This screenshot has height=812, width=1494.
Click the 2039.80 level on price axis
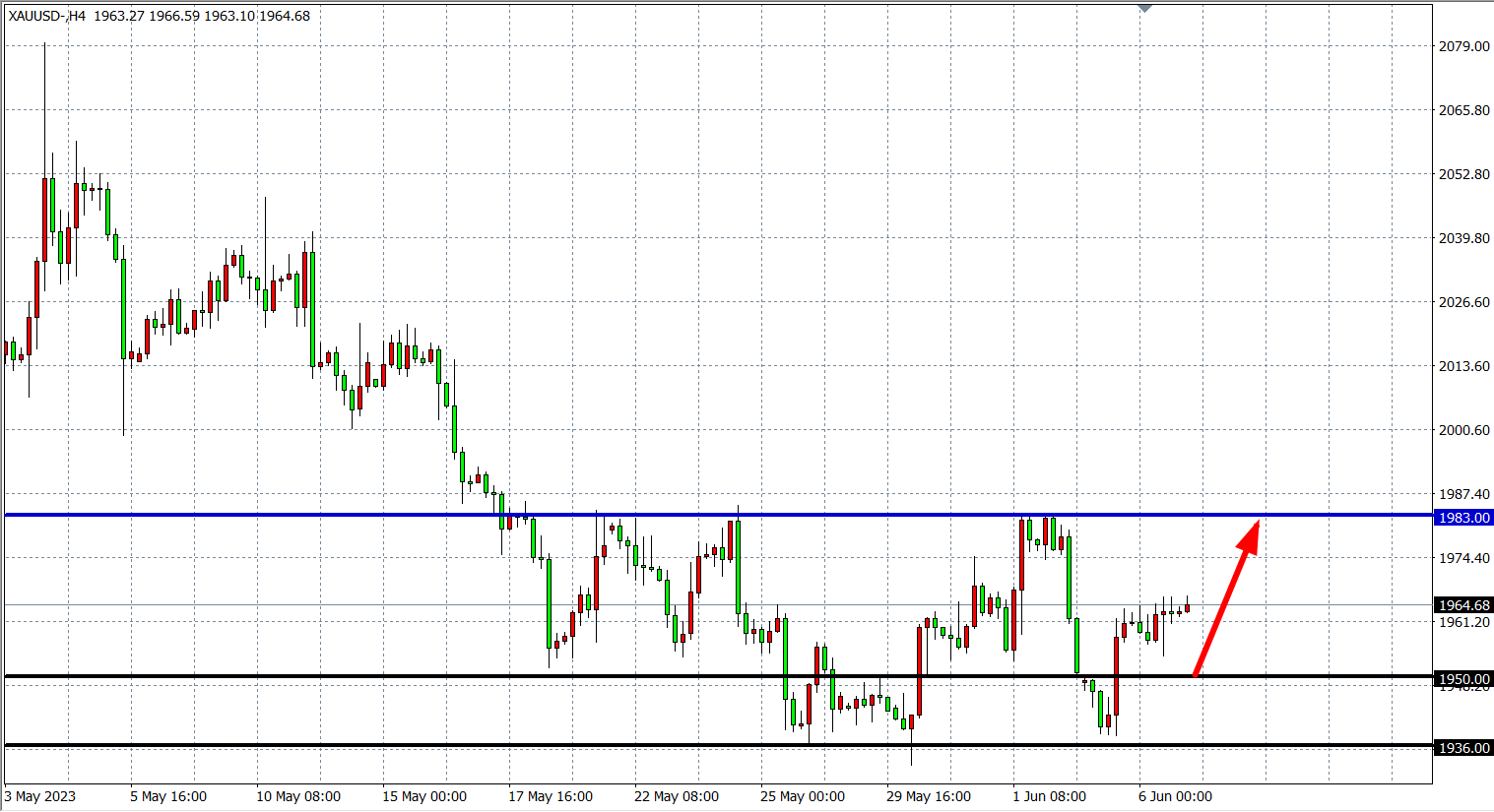[x=1463, y=238]
